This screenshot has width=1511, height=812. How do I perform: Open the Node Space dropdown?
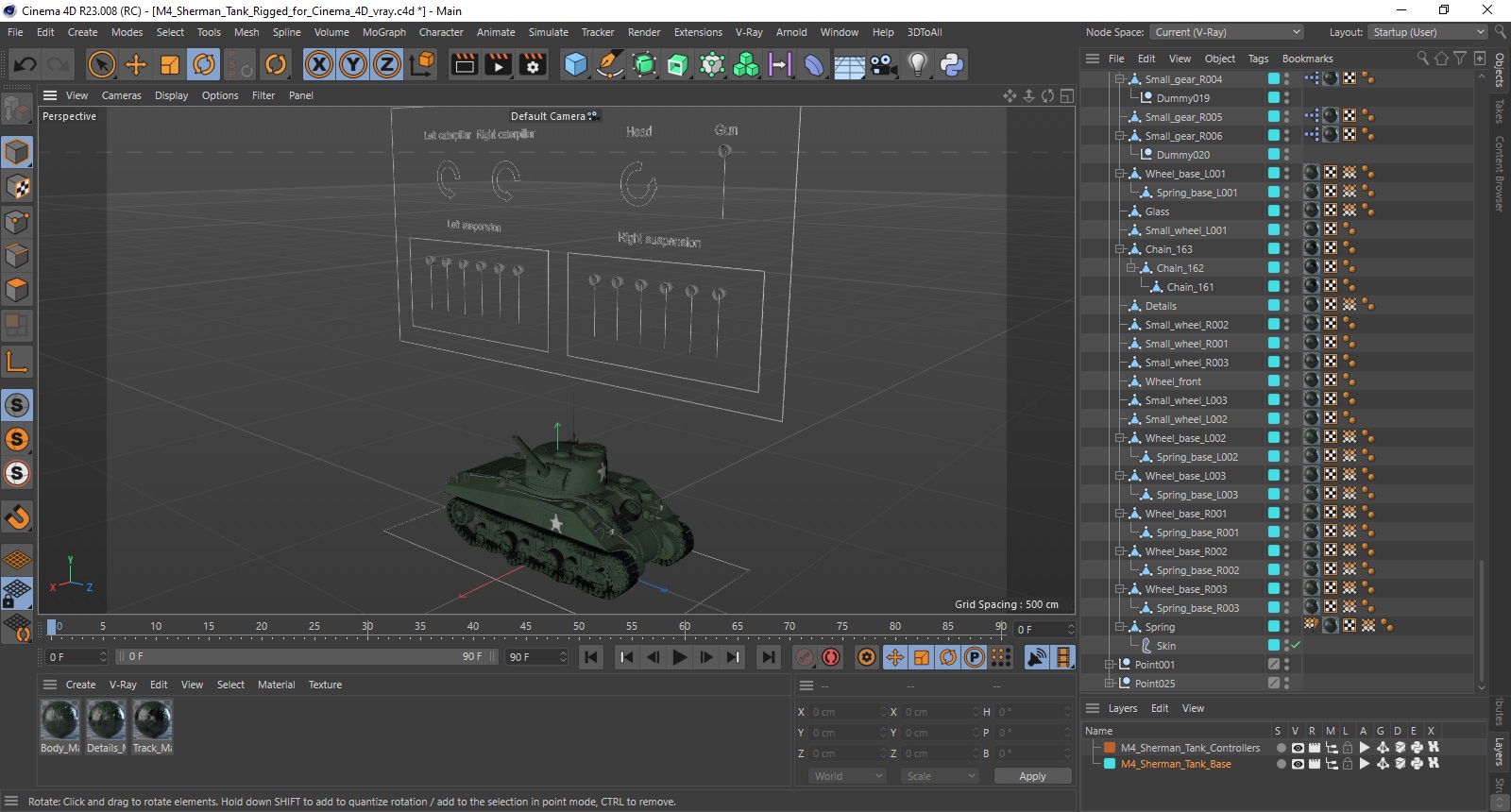[x=1227, y=32]
